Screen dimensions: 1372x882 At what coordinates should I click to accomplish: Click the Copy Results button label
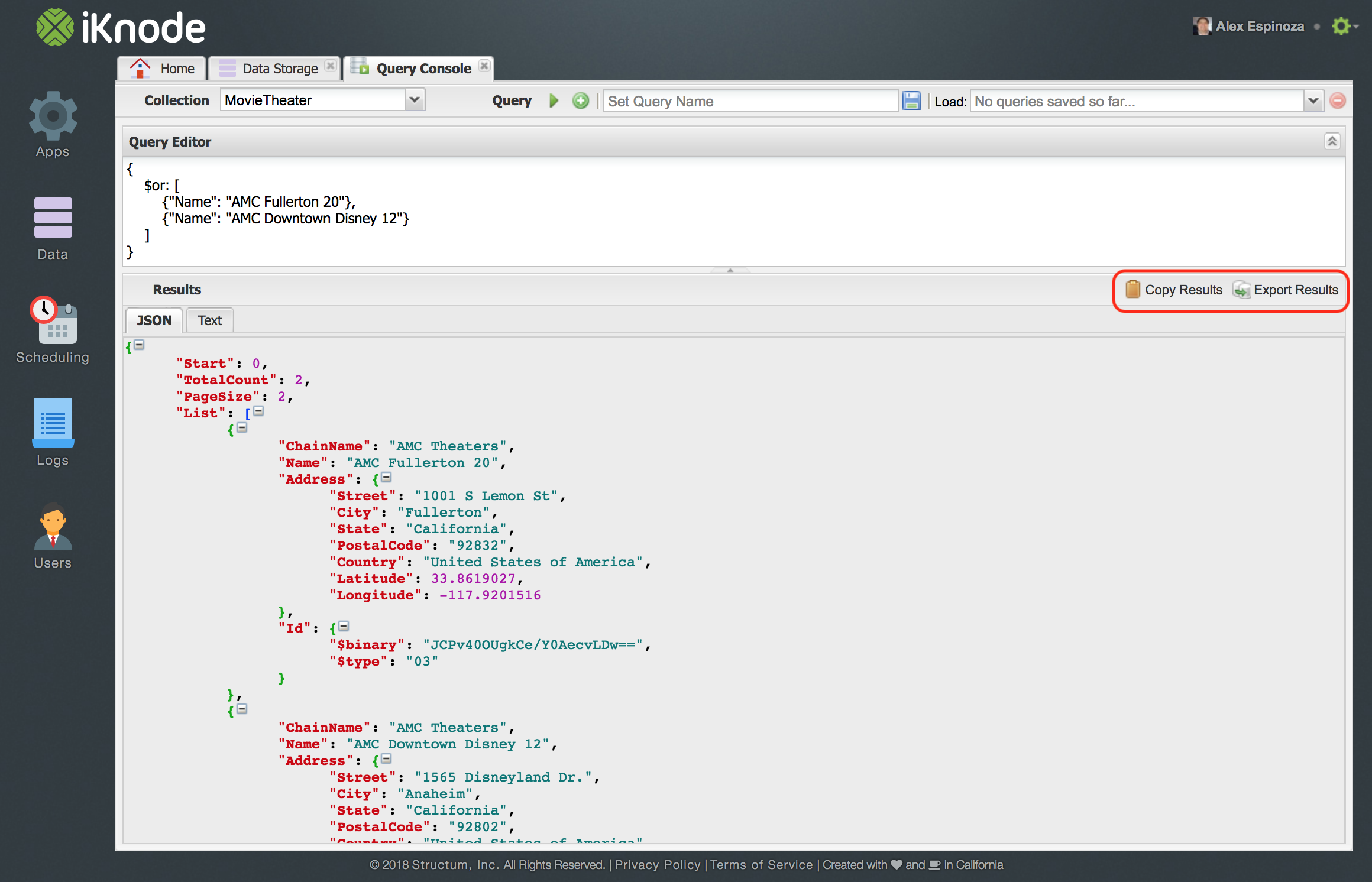coord(1183,290)
